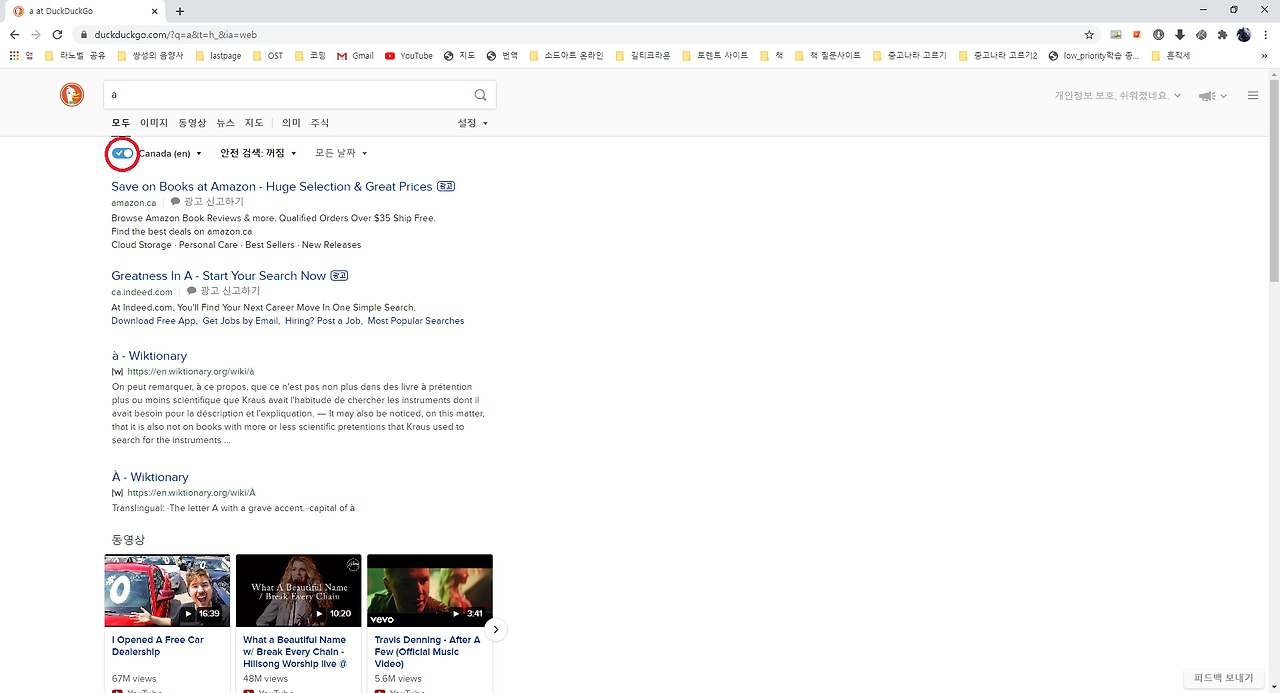Viewport: 1280px width, 693px height.
Task: Click the 'Most Popular Searches' sitelink
Action: pos(416,321)
